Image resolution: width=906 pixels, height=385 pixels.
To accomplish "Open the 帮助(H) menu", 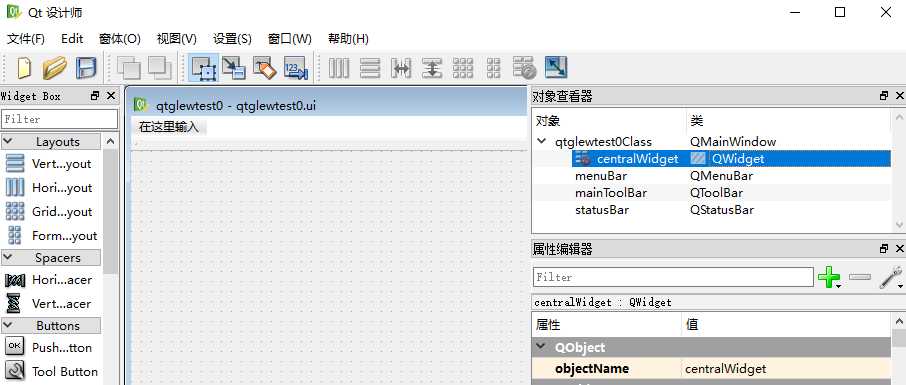I will pos(348,39).
